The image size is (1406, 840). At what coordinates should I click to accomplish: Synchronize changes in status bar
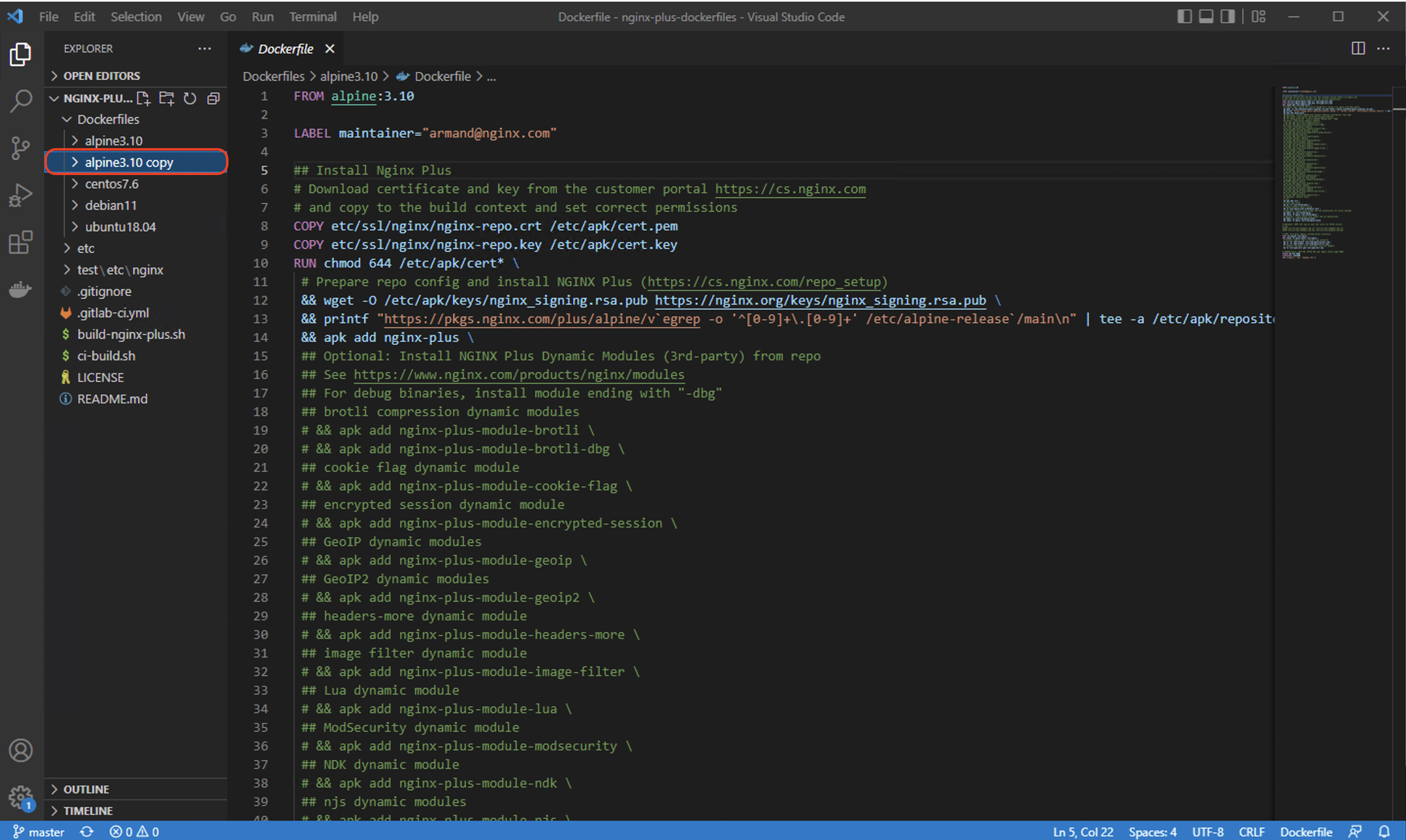point(87,832)
